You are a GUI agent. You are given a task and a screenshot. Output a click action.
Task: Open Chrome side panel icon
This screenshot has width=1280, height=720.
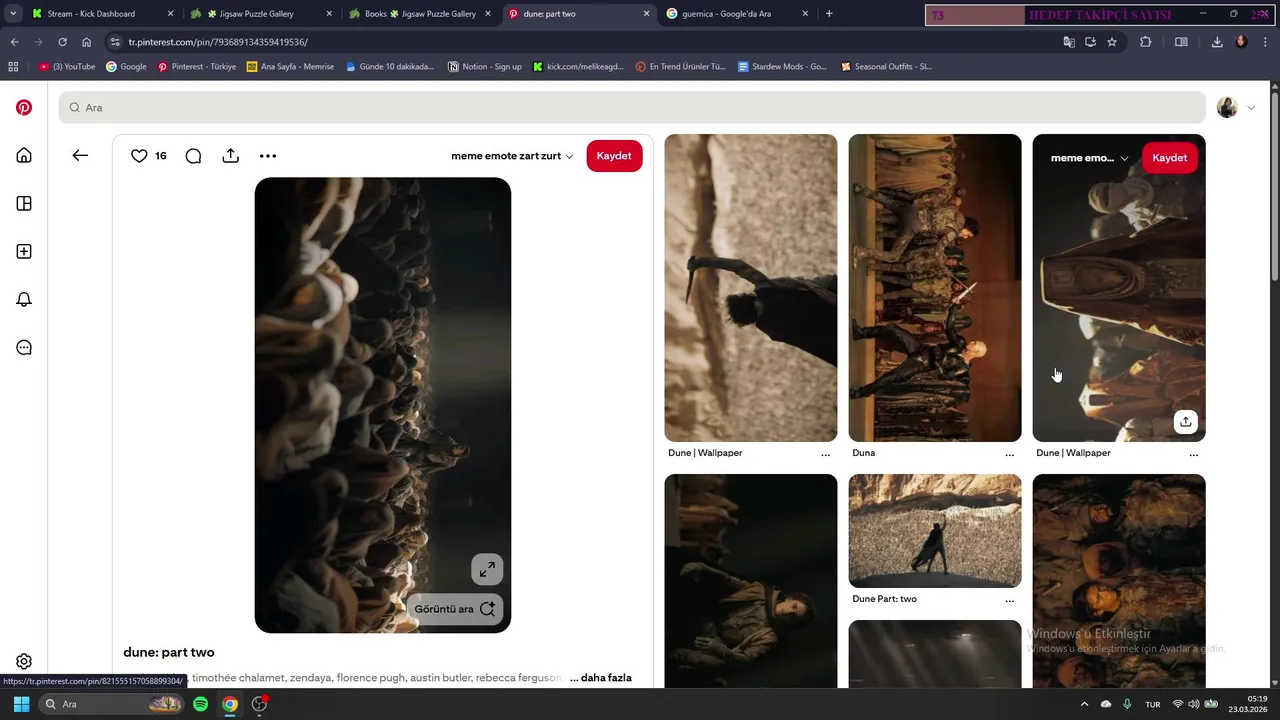click(1181, 42)
